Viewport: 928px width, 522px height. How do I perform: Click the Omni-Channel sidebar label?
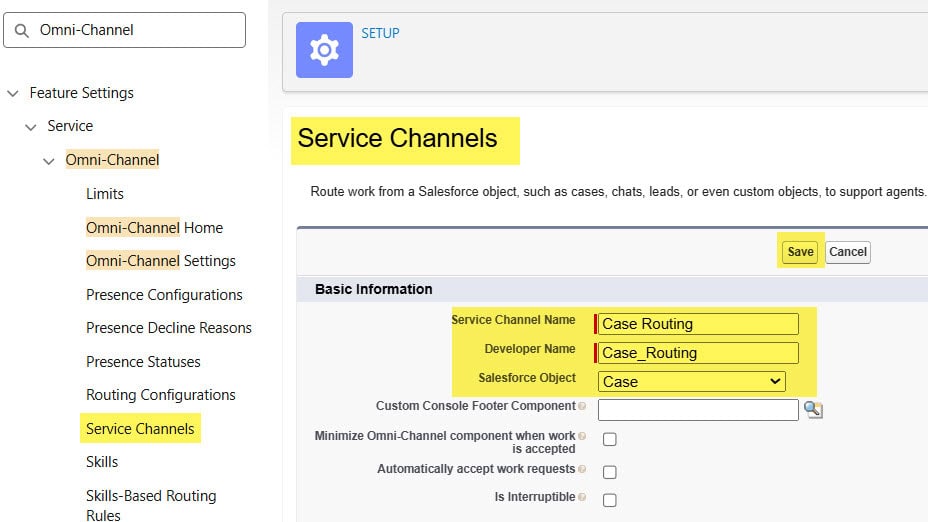point(112,160)
